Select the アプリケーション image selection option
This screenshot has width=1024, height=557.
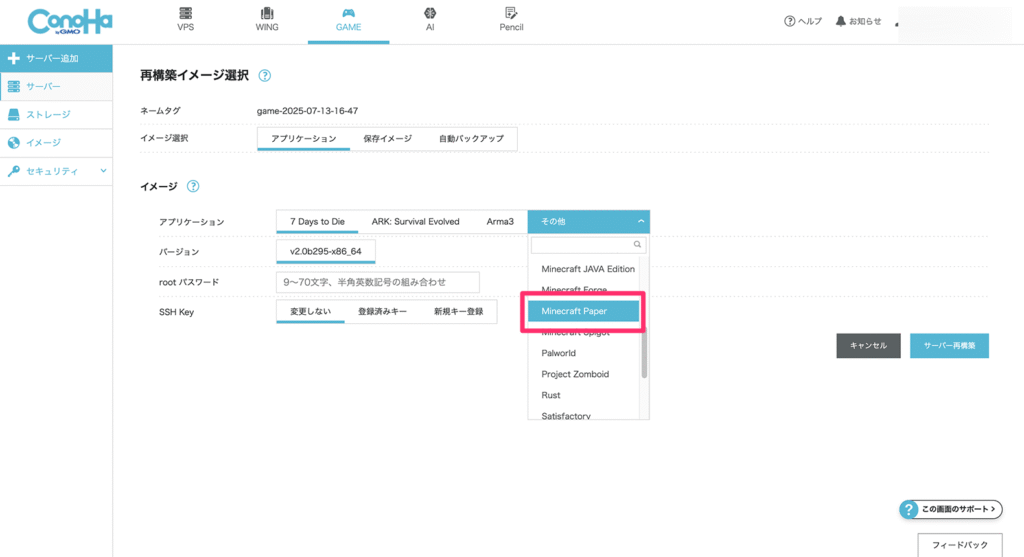pos(304,138)
